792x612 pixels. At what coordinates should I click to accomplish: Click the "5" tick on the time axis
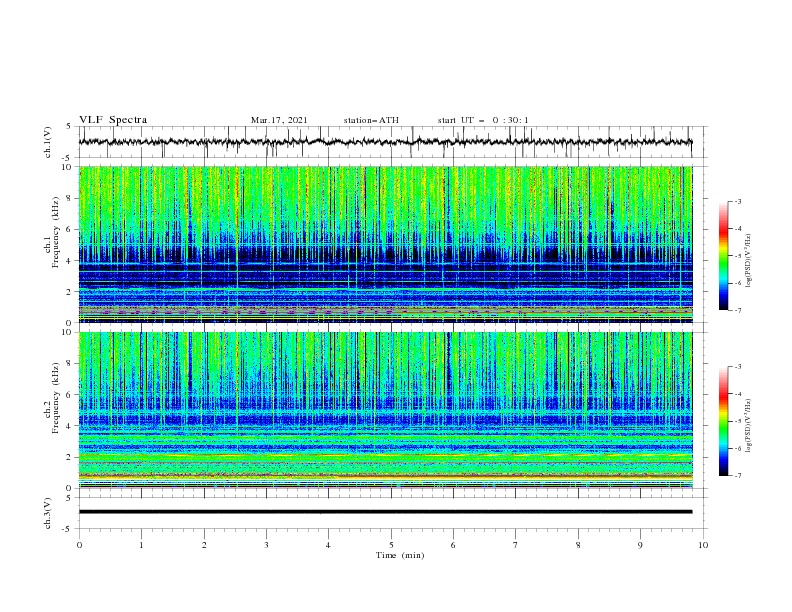click(391, 545)
